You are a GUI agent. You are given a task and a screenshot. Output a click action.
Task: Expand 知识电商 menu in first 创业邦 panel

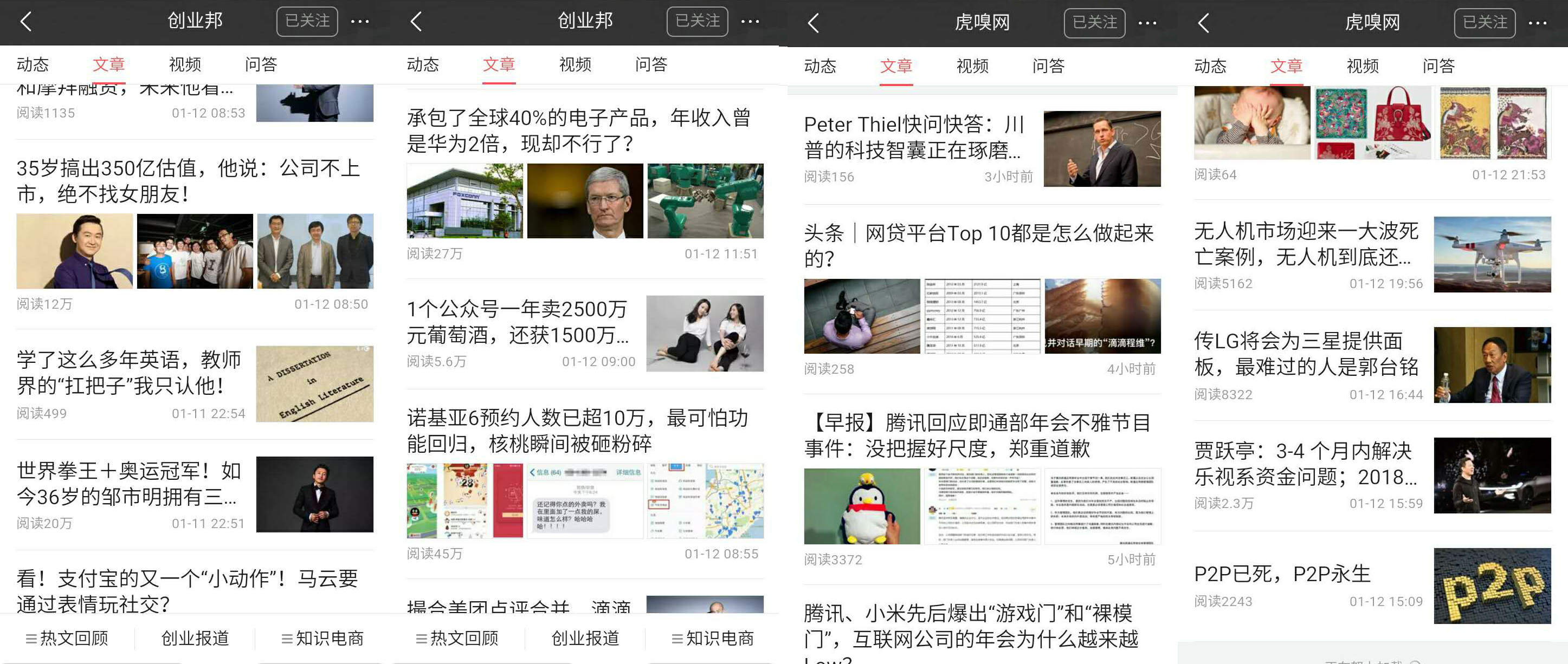tap(322, 638)
